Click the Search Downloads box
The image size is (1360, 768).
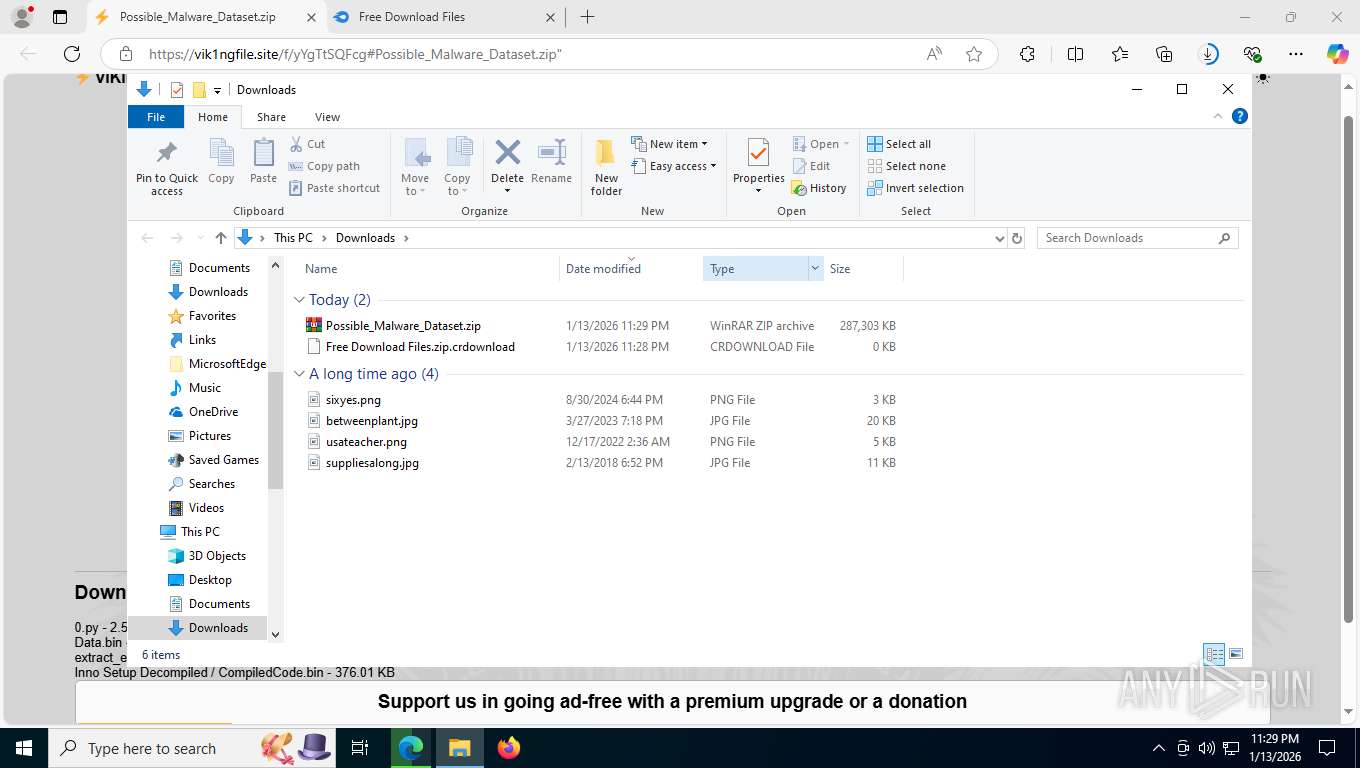click(1137, 238)
